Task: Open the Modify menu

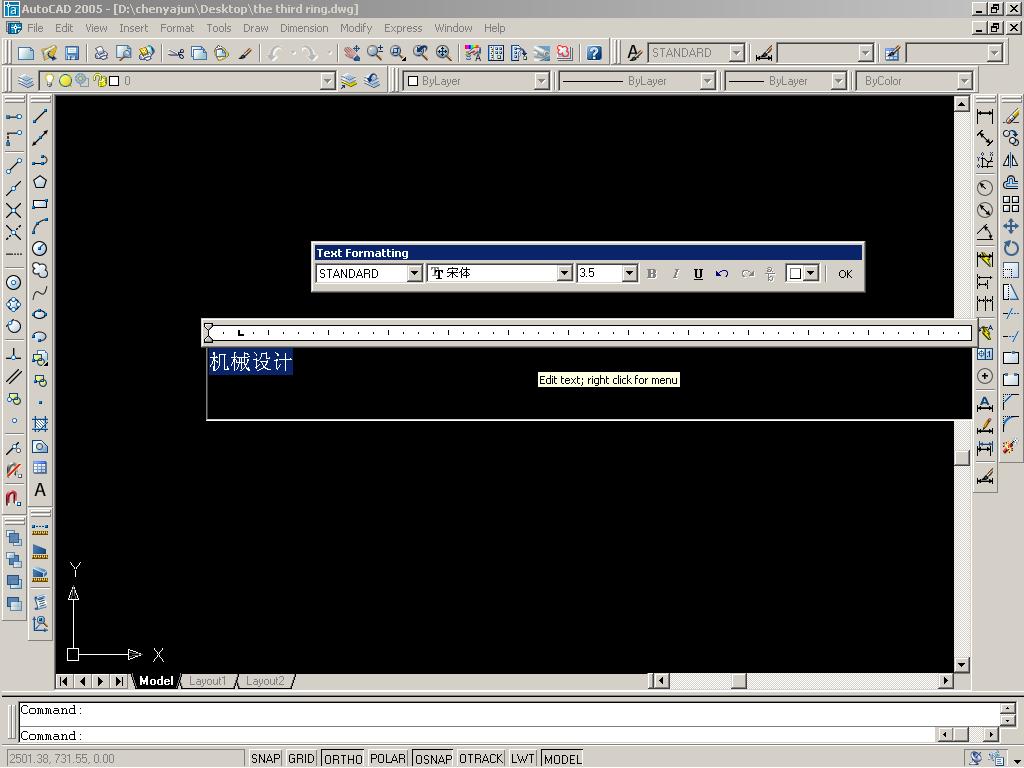Action: tap(355, 28)
